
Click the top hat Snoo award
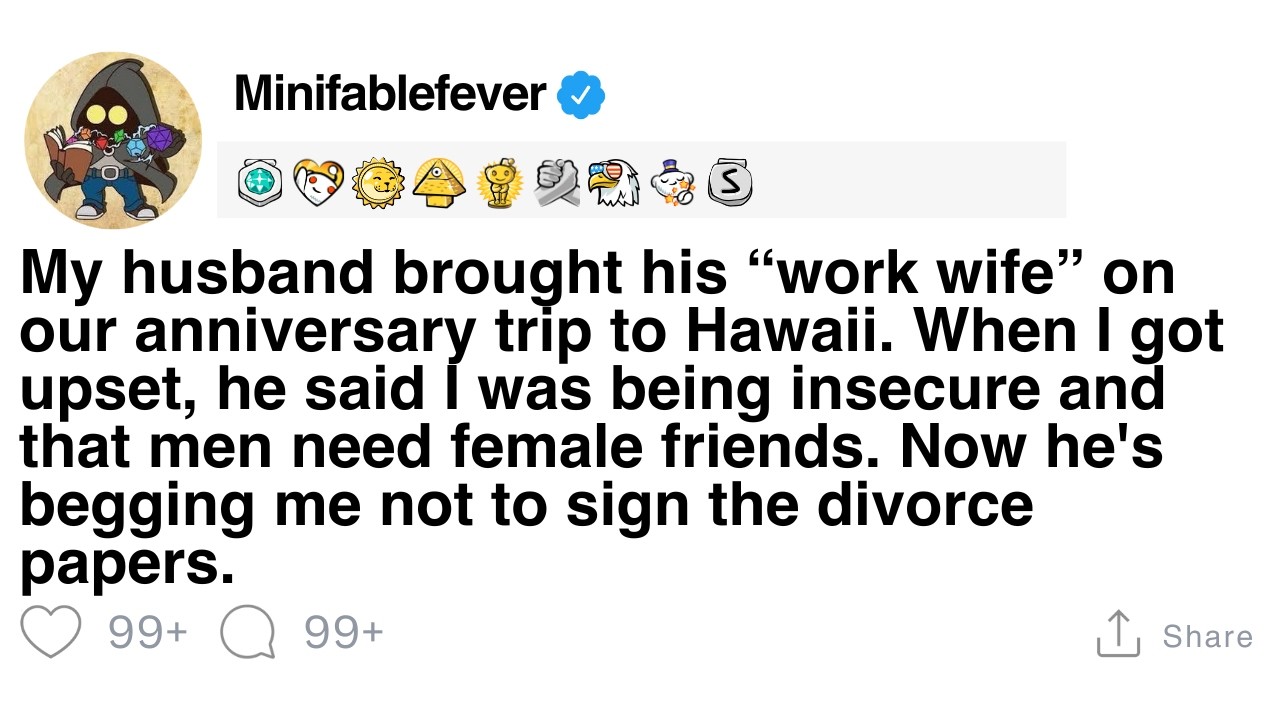[x=671, y=182]
